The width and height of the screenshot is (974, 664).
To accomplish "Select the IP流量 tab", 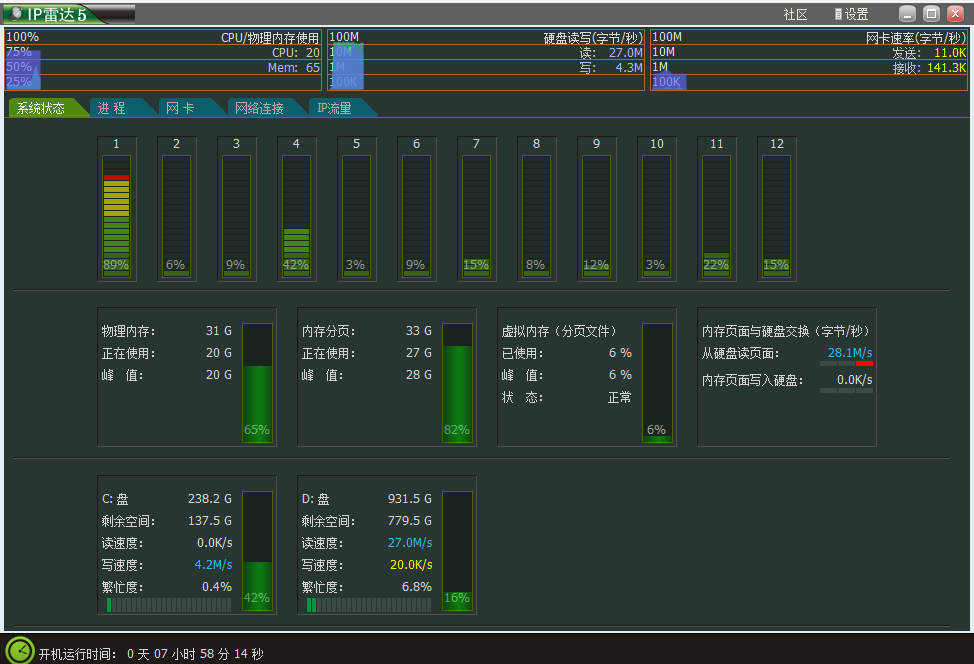I will (x=335, y=108).
